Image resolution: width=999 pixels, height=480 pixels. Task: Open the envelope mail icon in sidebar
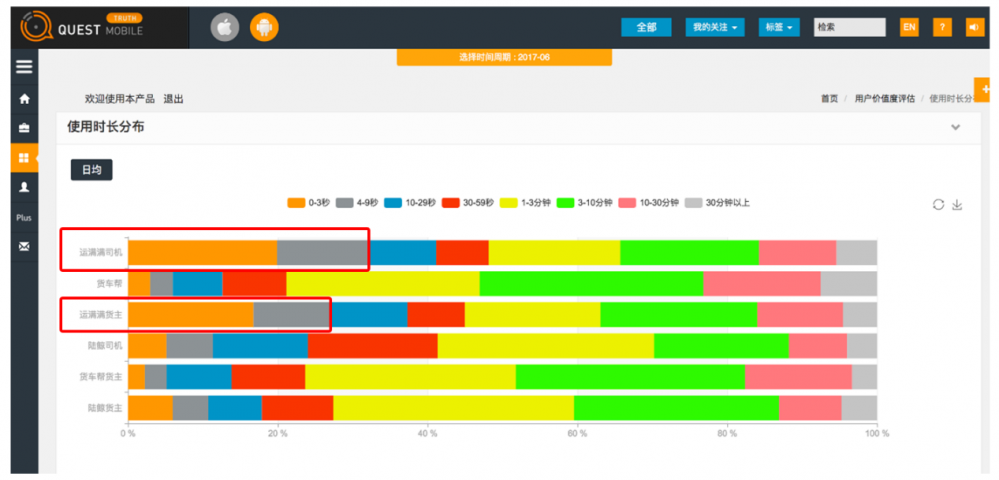(x=24, y=246)
